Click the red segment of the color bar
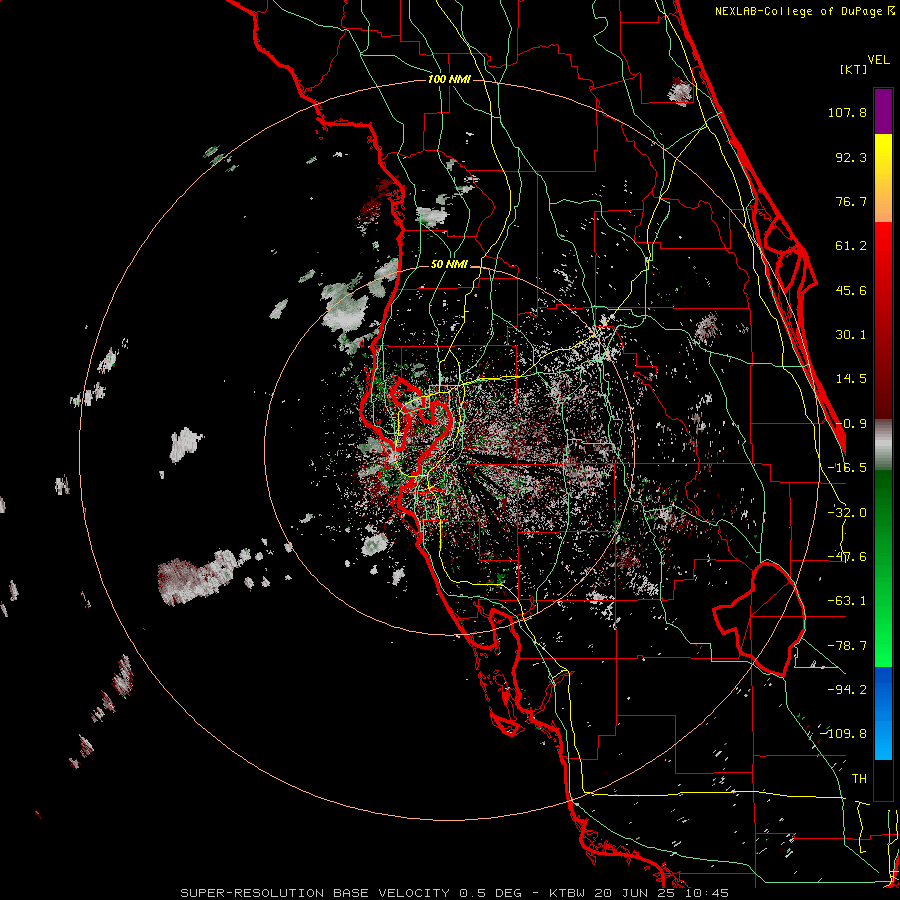The width and height of the screenshot is (900, 900). pyautogui.click(x=883, y=320)
